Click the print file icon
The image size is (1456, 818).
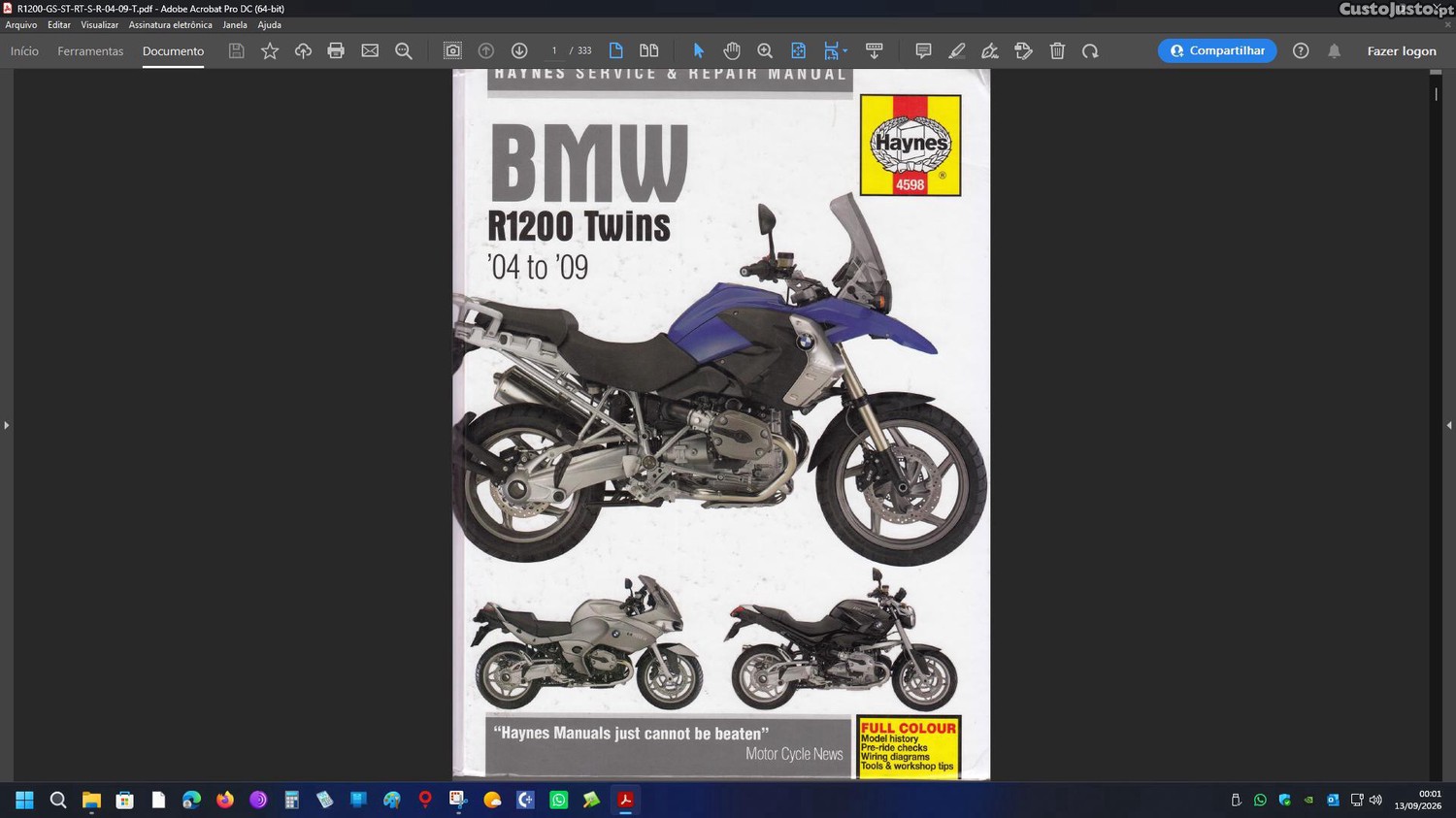point(336,50)
